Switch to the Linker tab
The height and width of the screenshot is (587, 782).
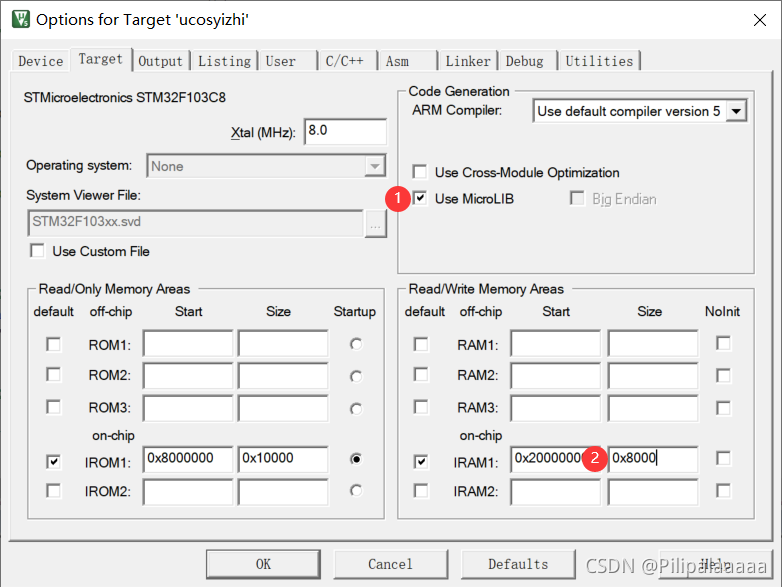tap(468, 61)
